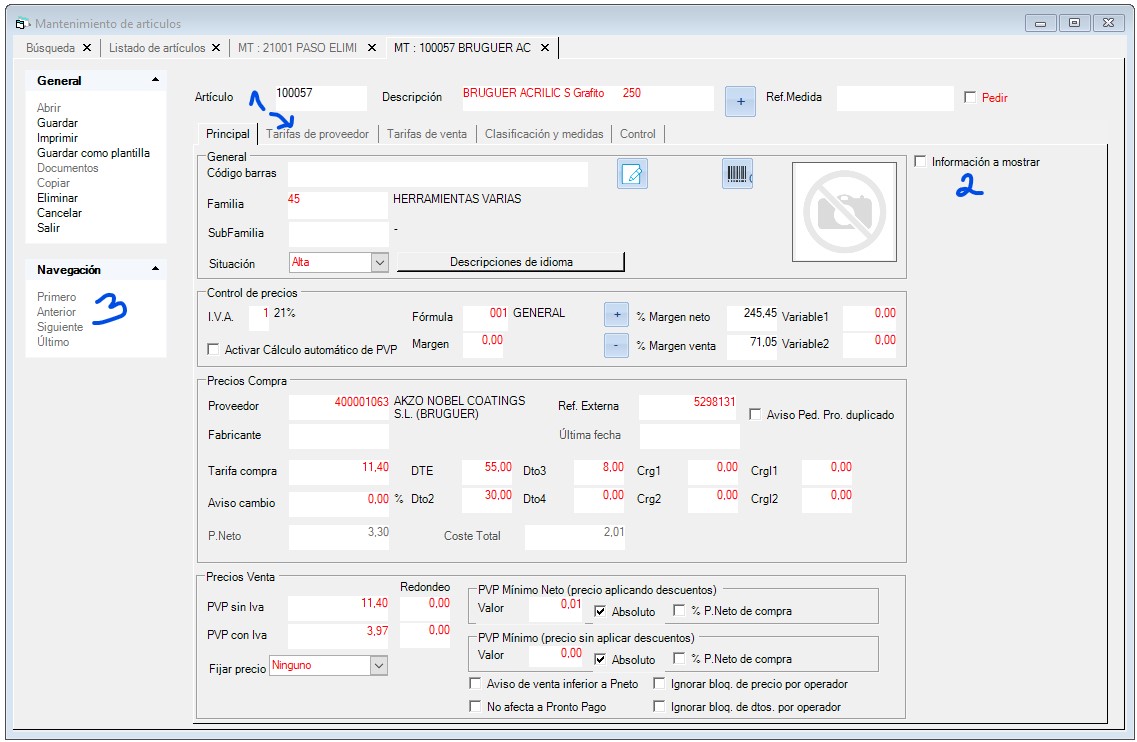
Task: Click Eliminar in the General panel
Action: coord(57,198)
